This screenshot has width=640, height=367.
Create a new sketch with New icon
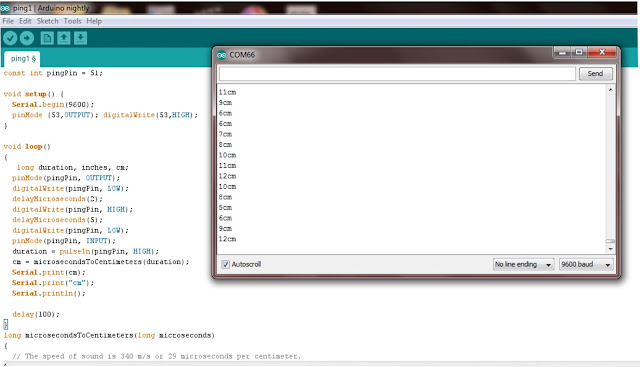pyautogui.click(x=47, y=38)
